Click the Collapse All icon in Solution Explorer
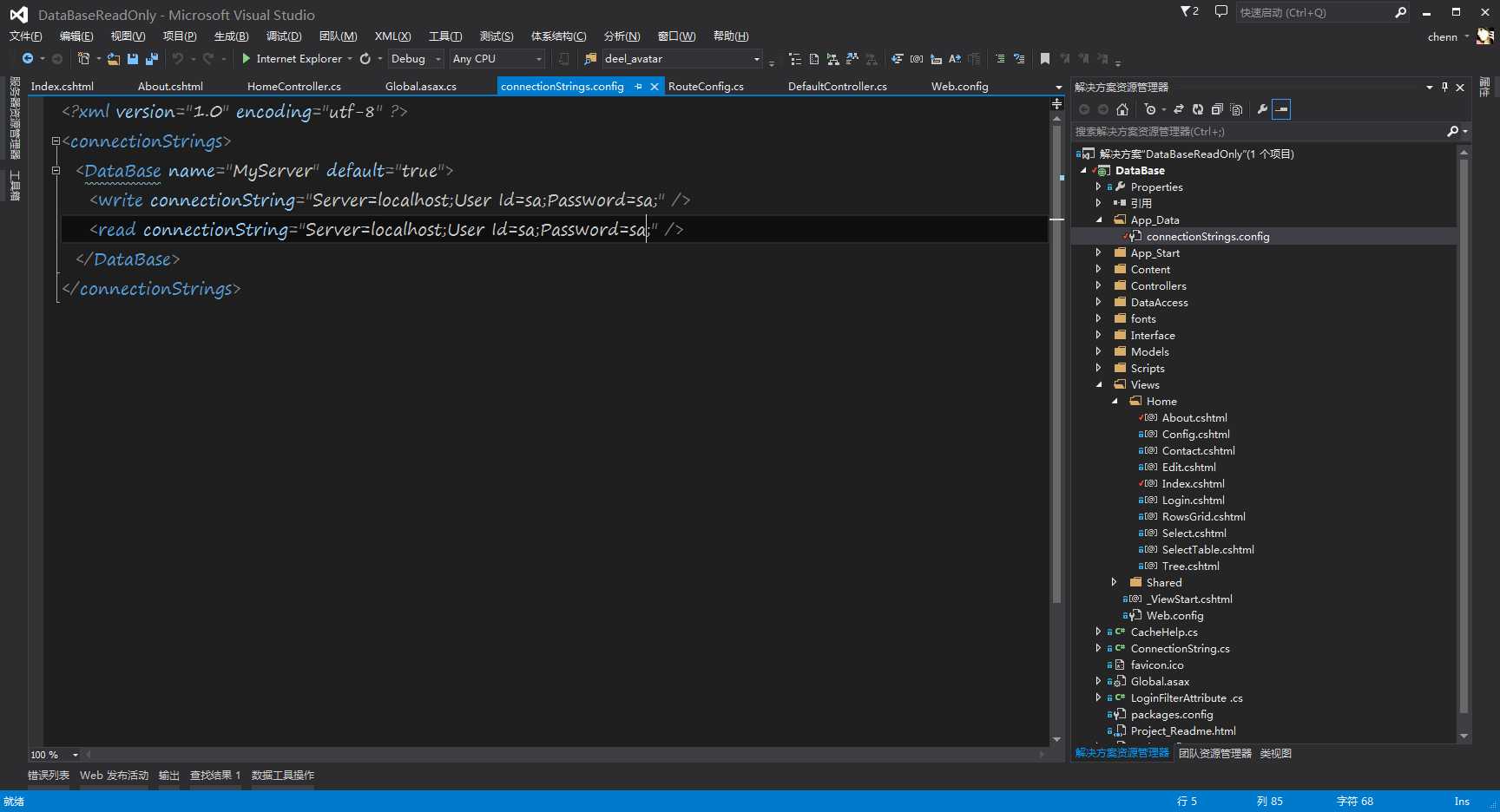1500x812 pixels. coord(1217,109)
